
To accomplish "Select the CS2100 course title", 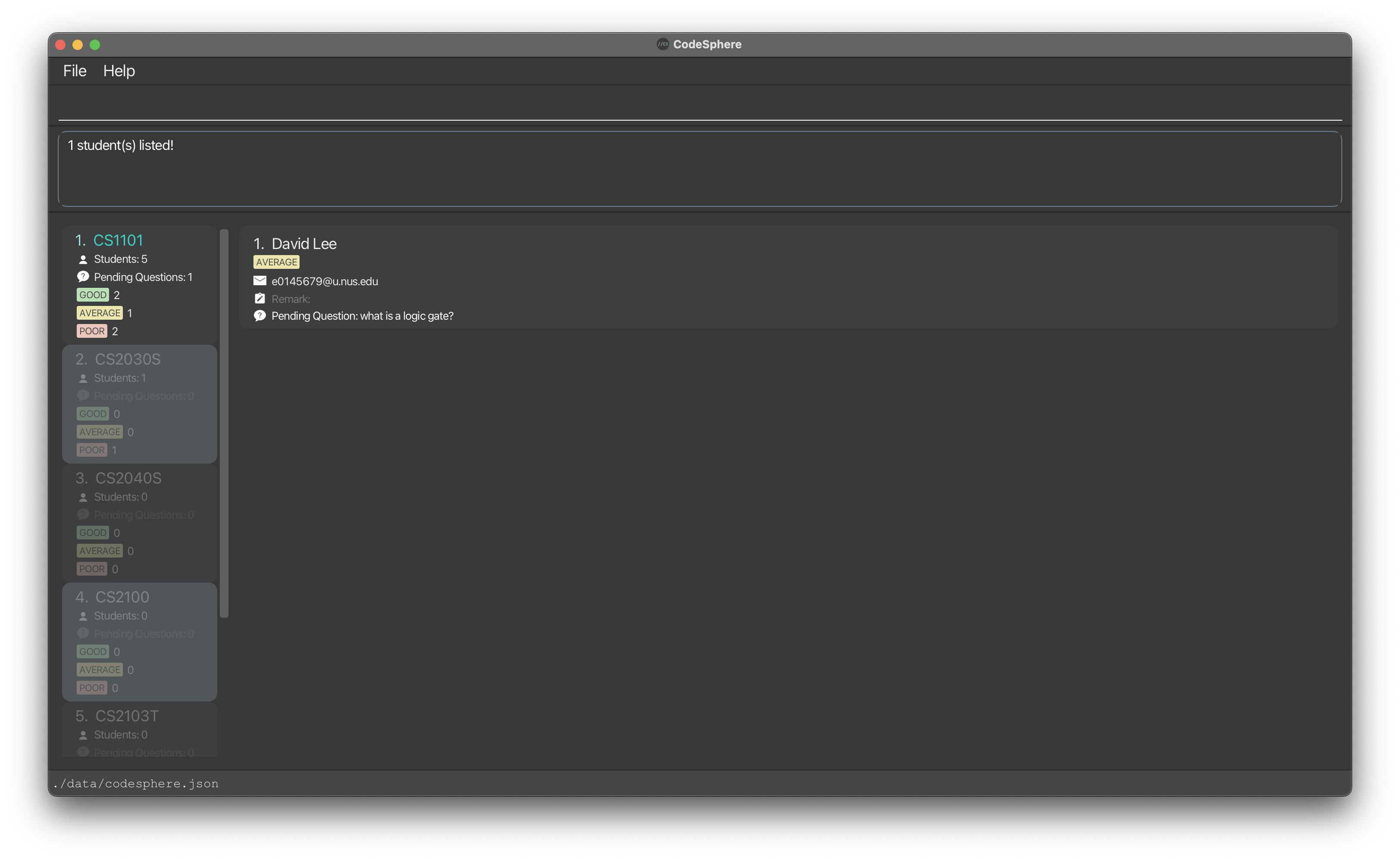I will [122, 597].
